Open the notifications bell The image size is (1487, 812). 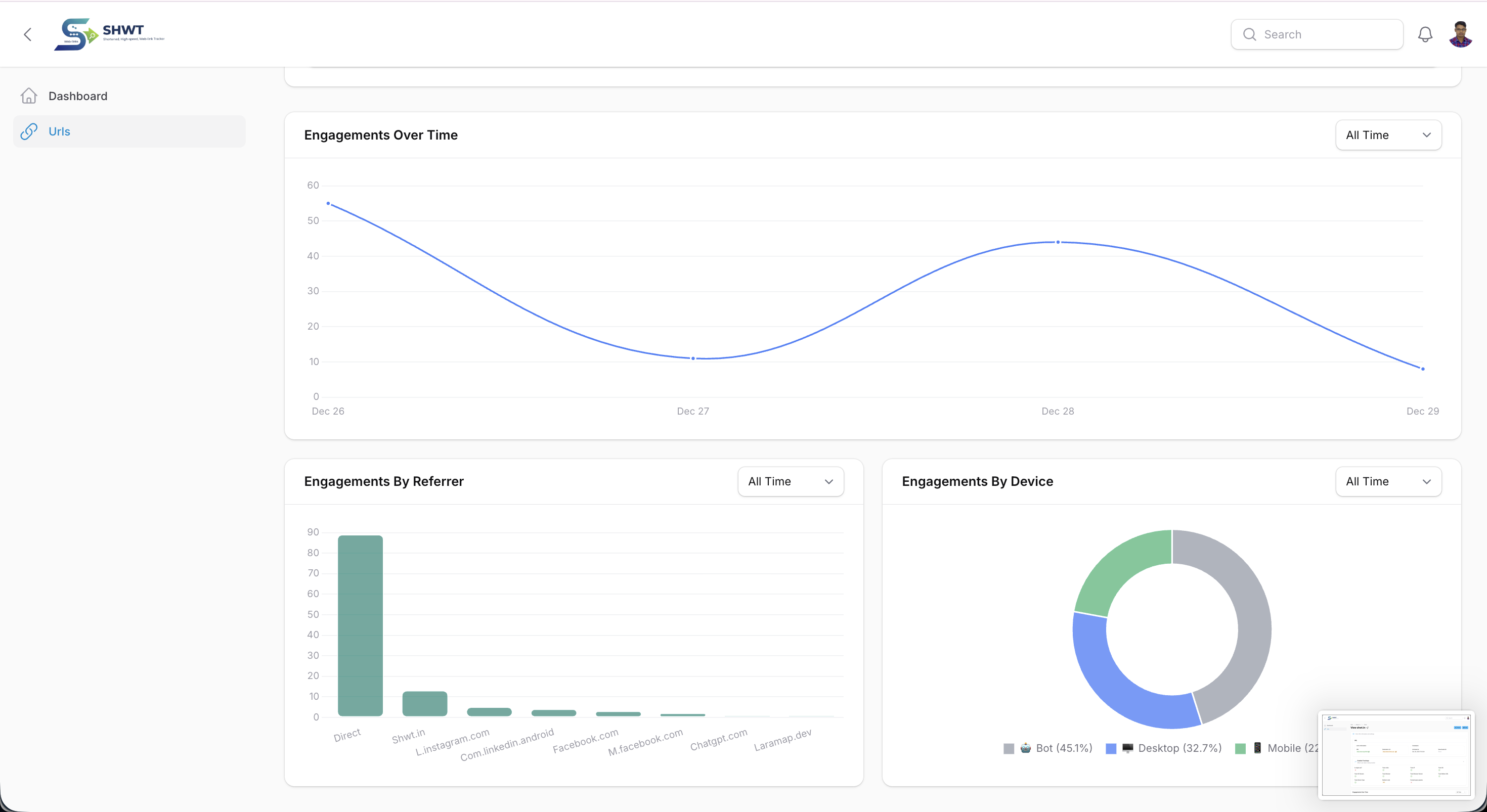[x=1425, y=34]
